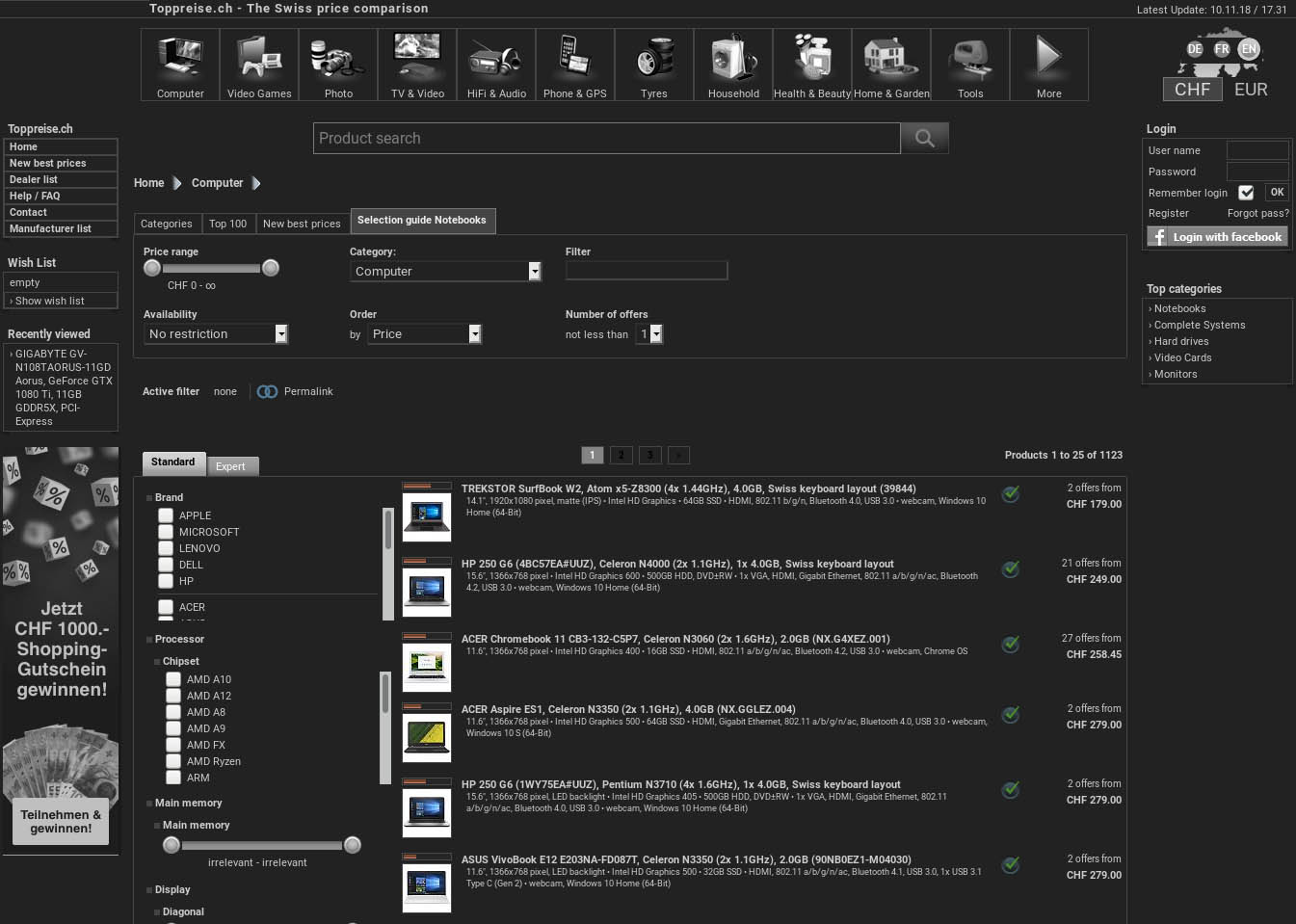This screenshot has width=1296, height=924.
Task: Open the Dealer list link
Action: (x=61, y=180)
